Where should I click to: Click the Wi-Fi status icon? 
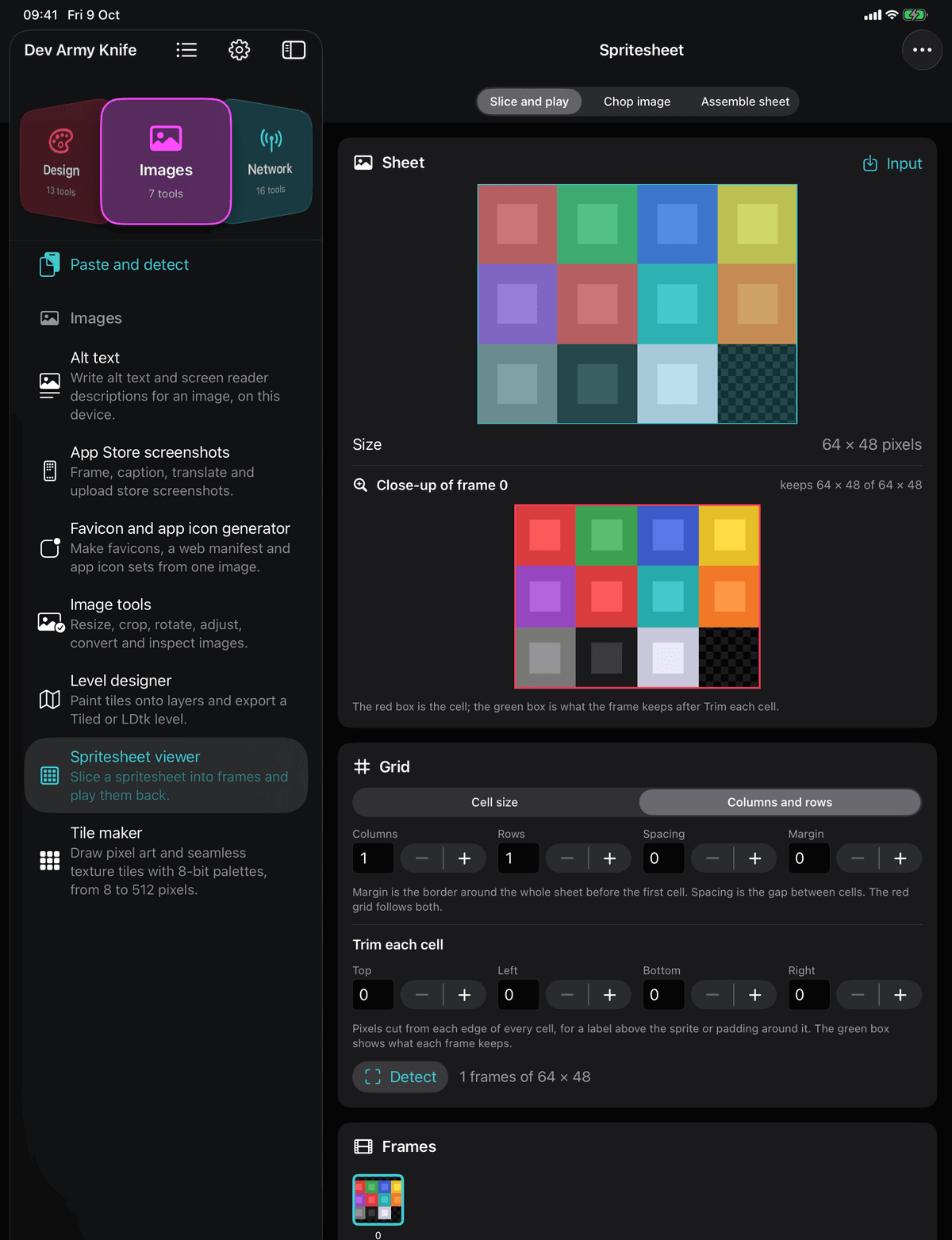(892, 15)
